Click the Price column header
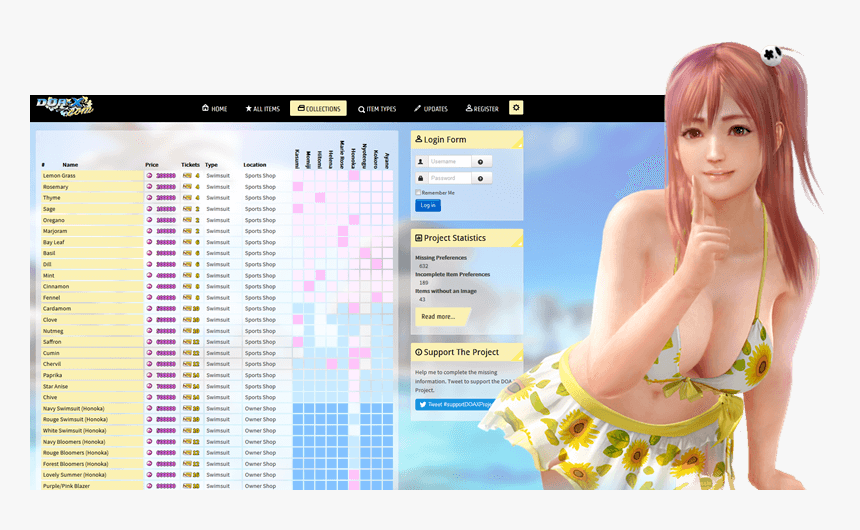The height and width of the screenshot is (530, 860). pyautogui.click(x=152, y=165)
